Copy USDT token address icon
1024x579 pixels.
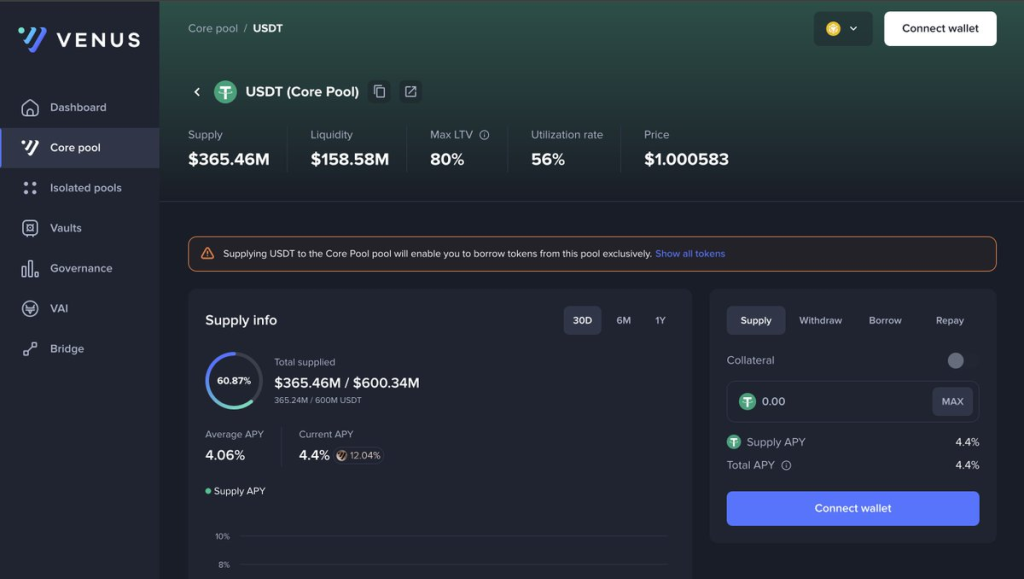tap(380, 92)
